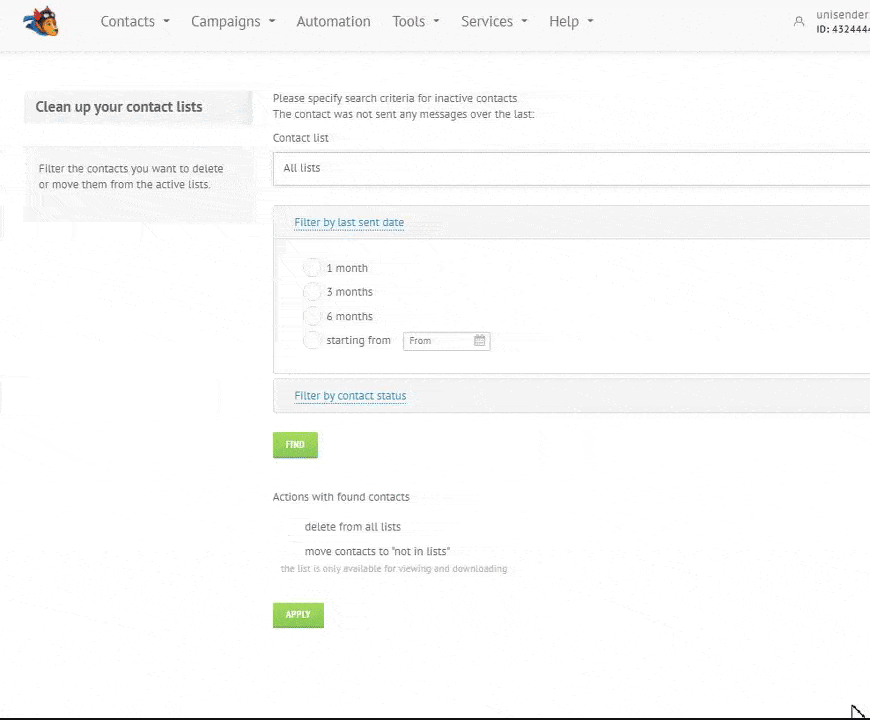Choose the starting from date option

312,340
